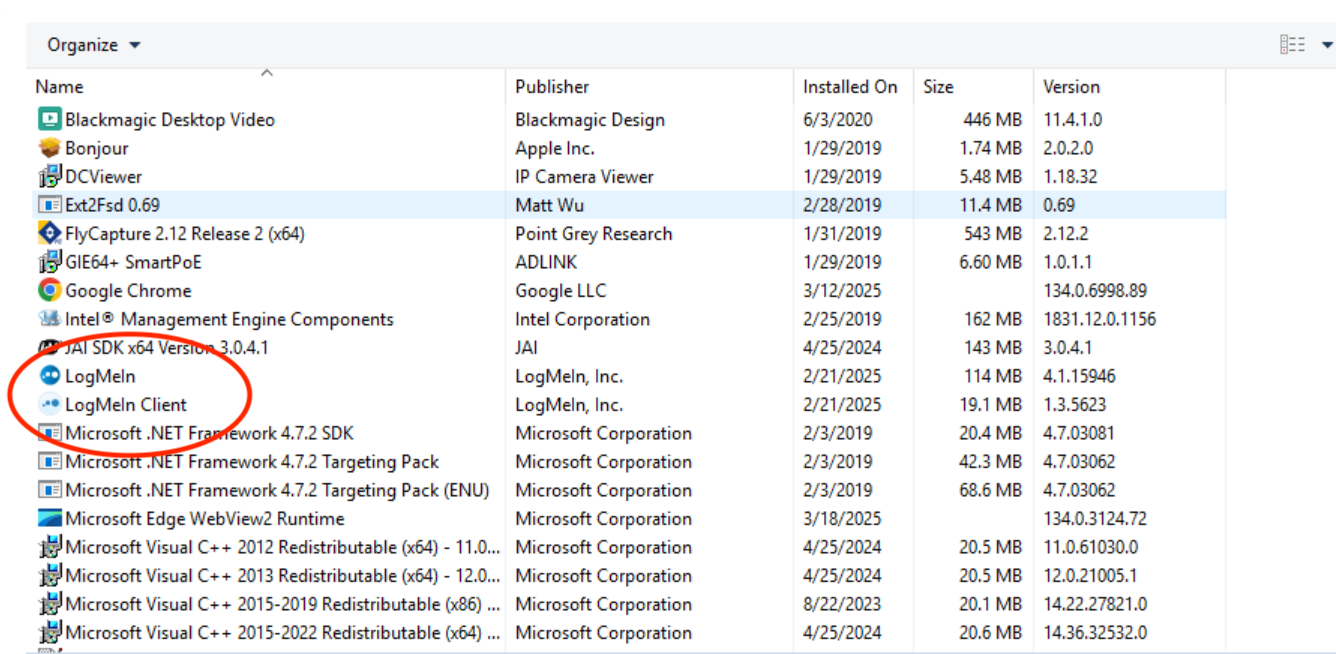The height and width of the screenshot is (654, 1336).
Task: Click the view layout icon
Action: point(1293,45)
